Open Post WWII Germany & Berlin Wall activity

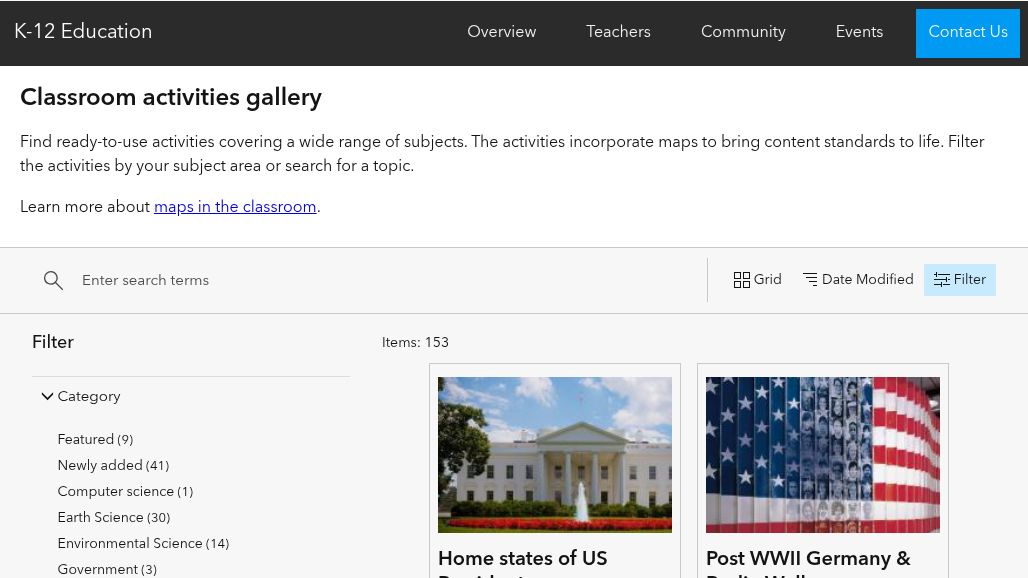[808, 559]
